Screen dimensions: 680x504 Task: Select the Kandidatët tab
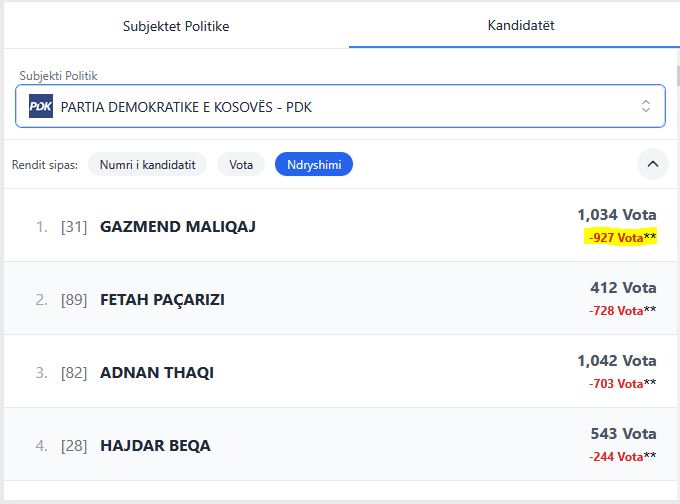click(x=513, y=24)
